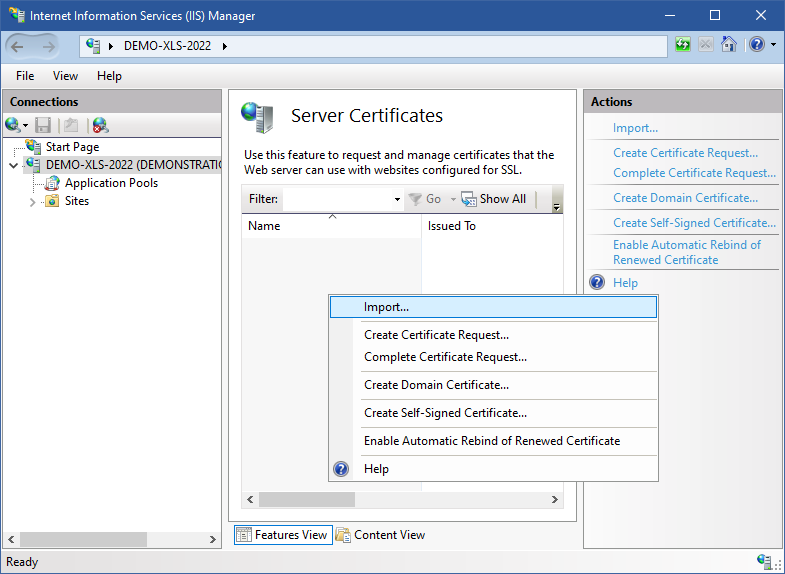Click left arrow of Connections pane scrollbar

(11, 539)
